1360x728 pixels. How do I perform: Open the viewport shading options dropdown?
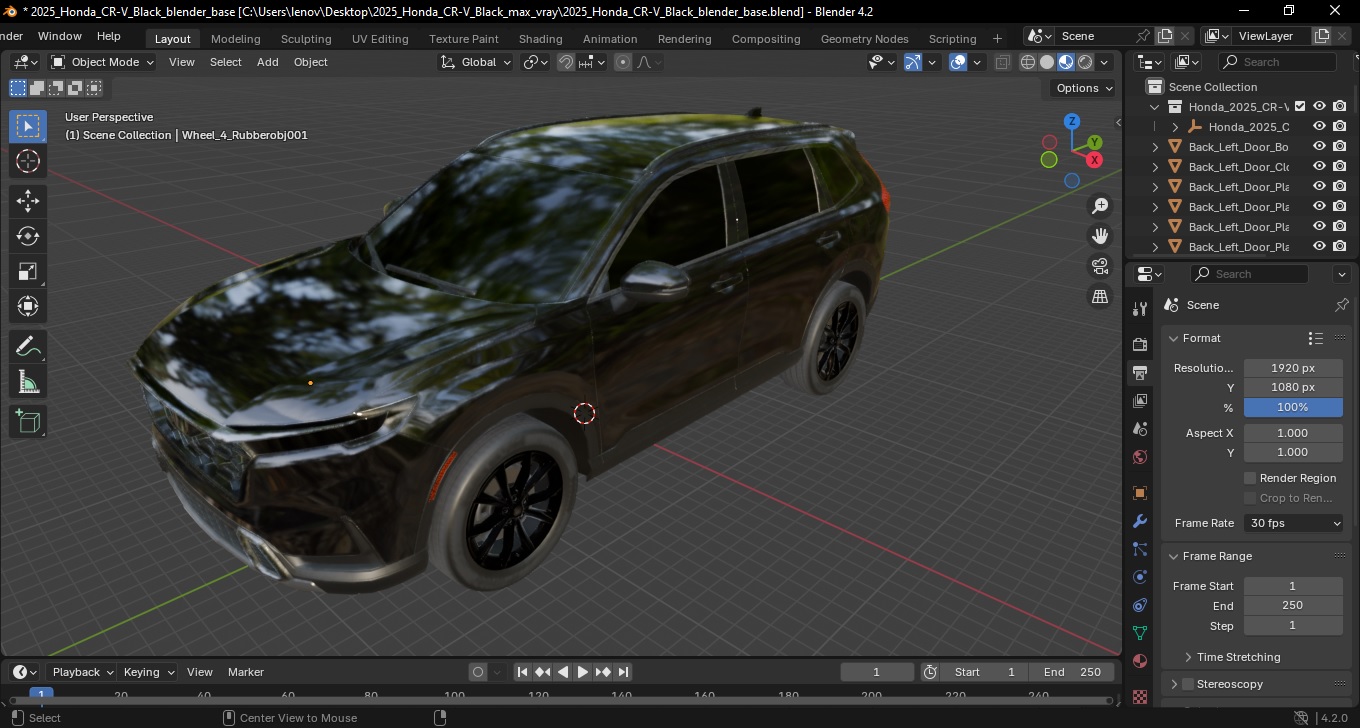coord(1105,62)
